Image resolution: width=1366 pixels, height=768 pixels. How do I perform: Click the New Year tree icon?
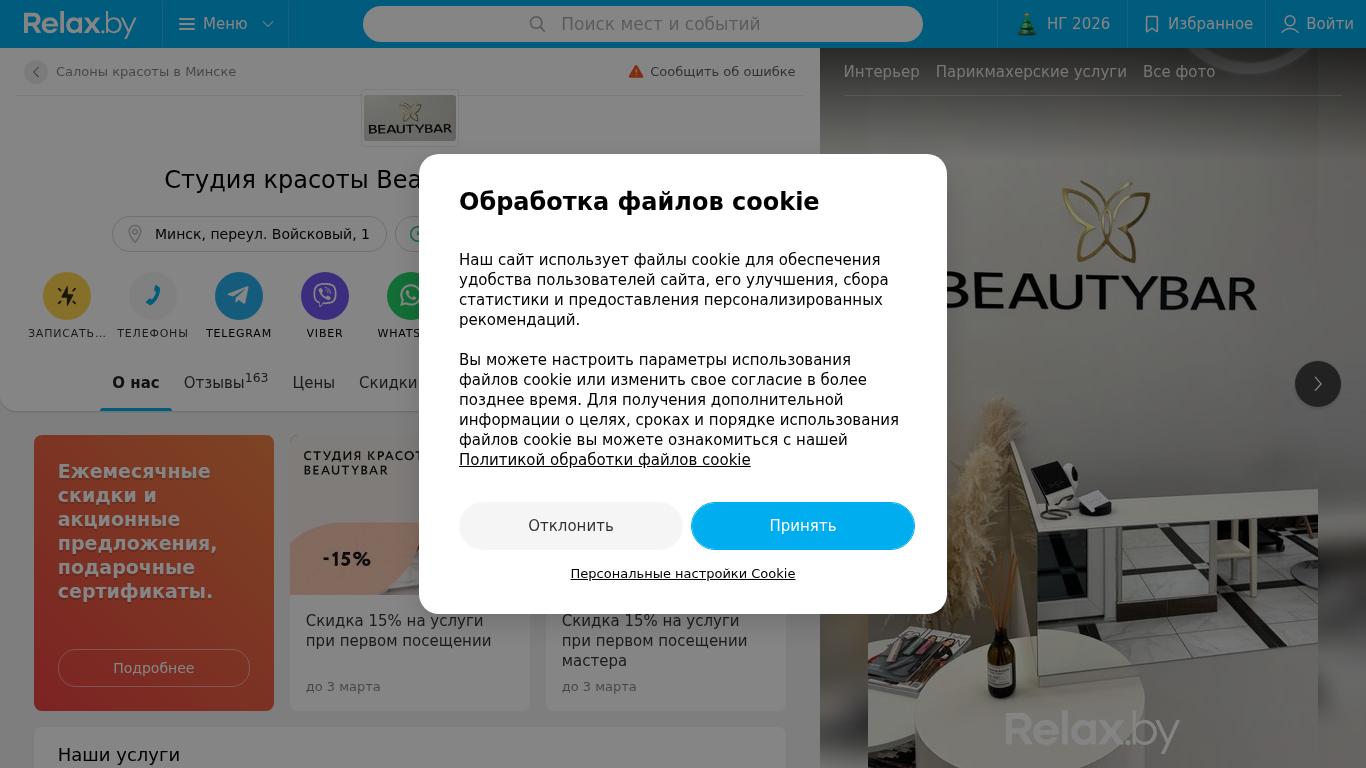click(1027, 24)
